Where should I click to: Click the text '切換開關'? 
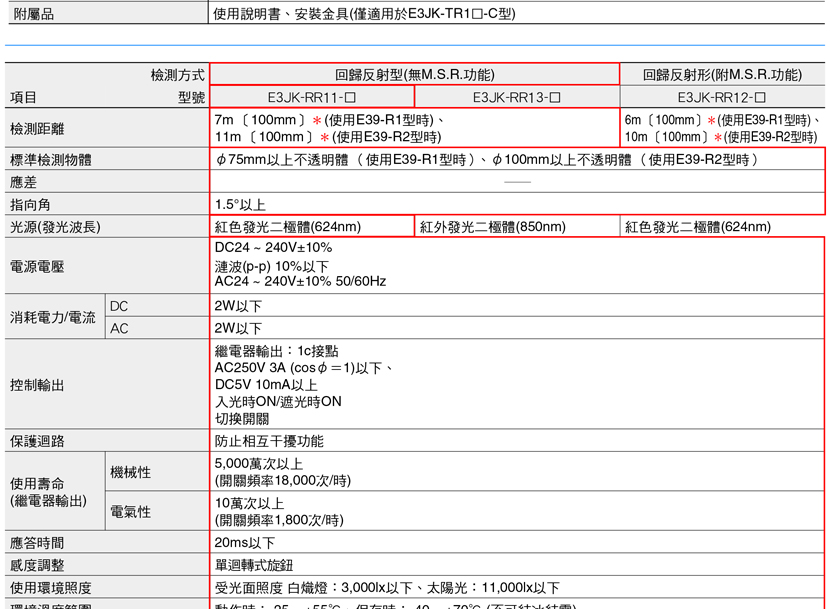pyautogui.click(x=242, y=418)
